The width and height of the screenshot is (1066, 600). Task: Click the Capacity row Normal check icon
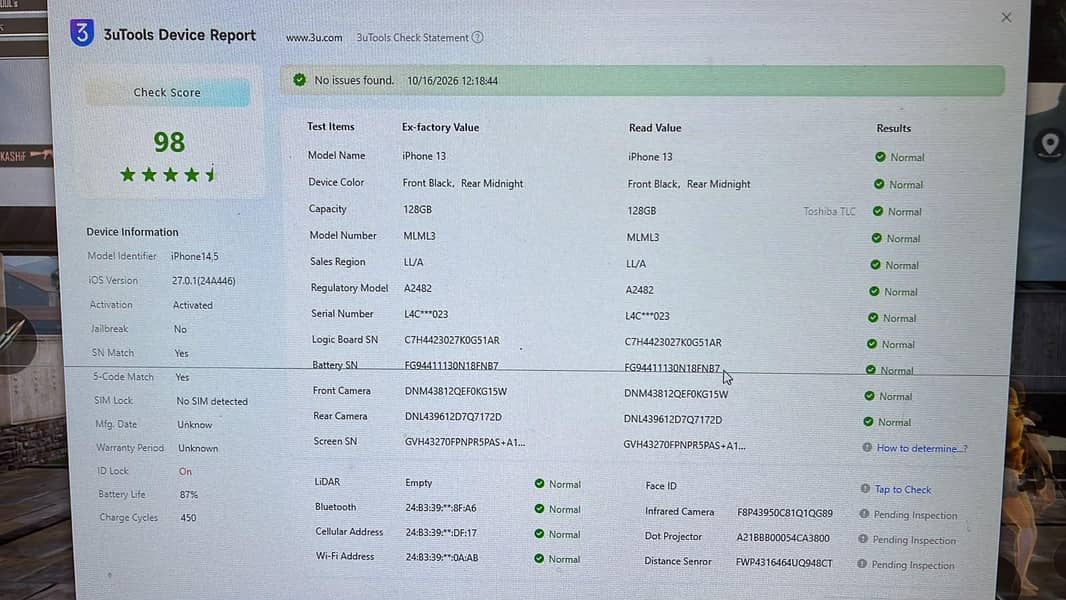(878, 211)
